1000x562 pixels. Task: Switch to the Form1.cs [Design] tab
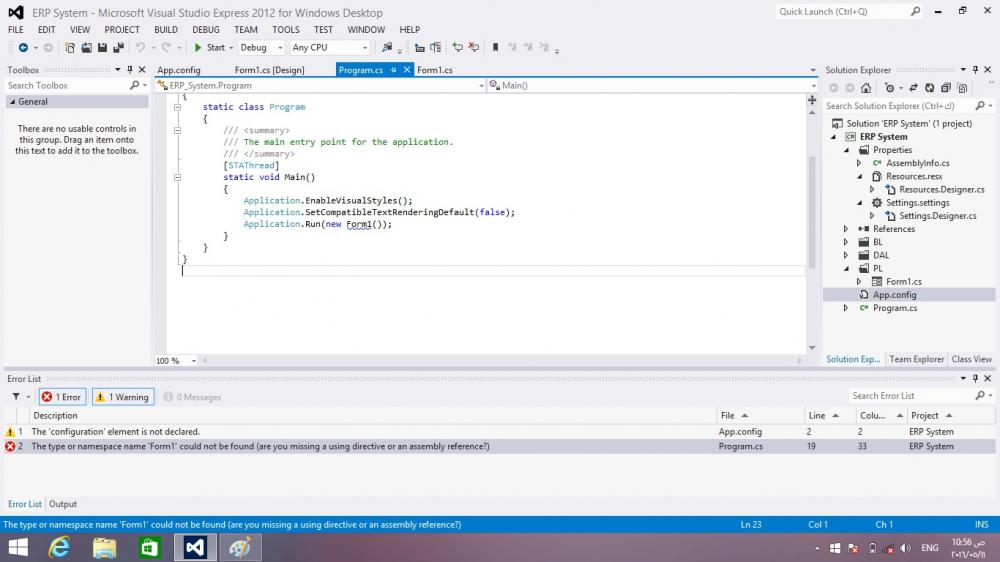pos(269,70)
